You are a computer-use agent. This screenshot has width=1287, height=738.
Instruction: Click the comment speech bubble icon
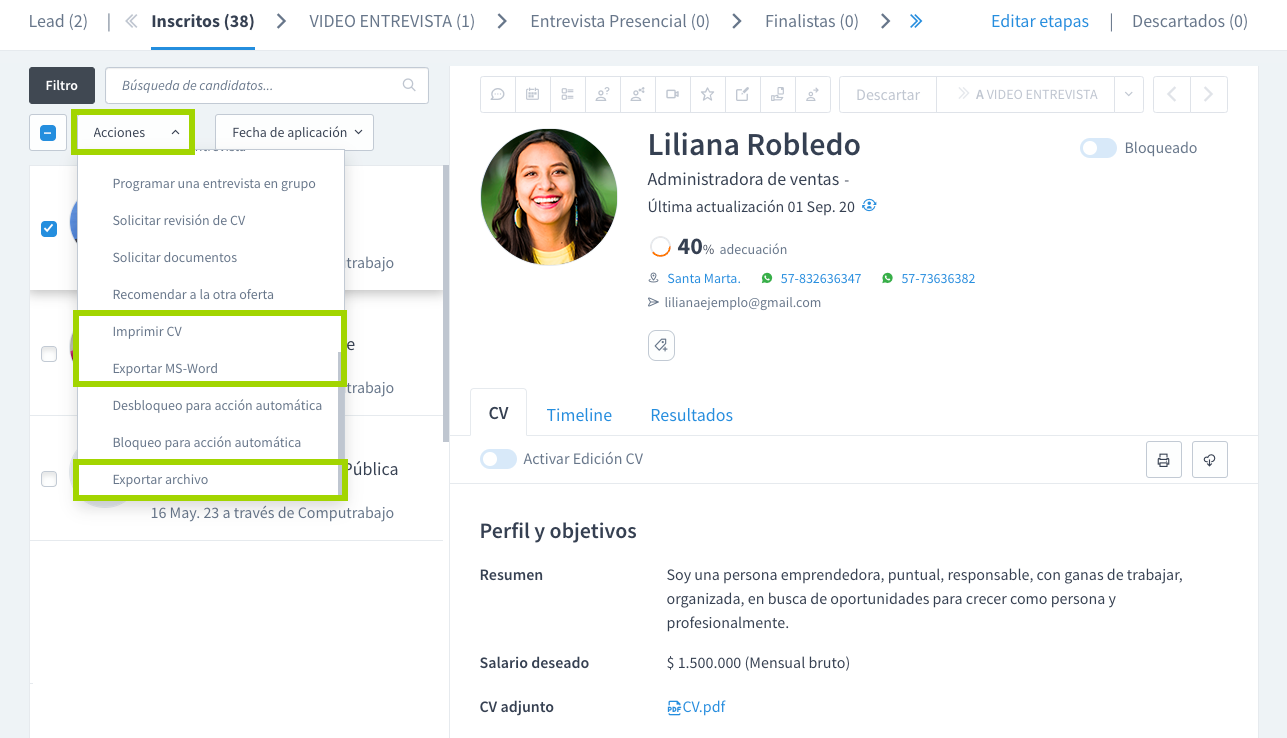[x=497, y=94]
